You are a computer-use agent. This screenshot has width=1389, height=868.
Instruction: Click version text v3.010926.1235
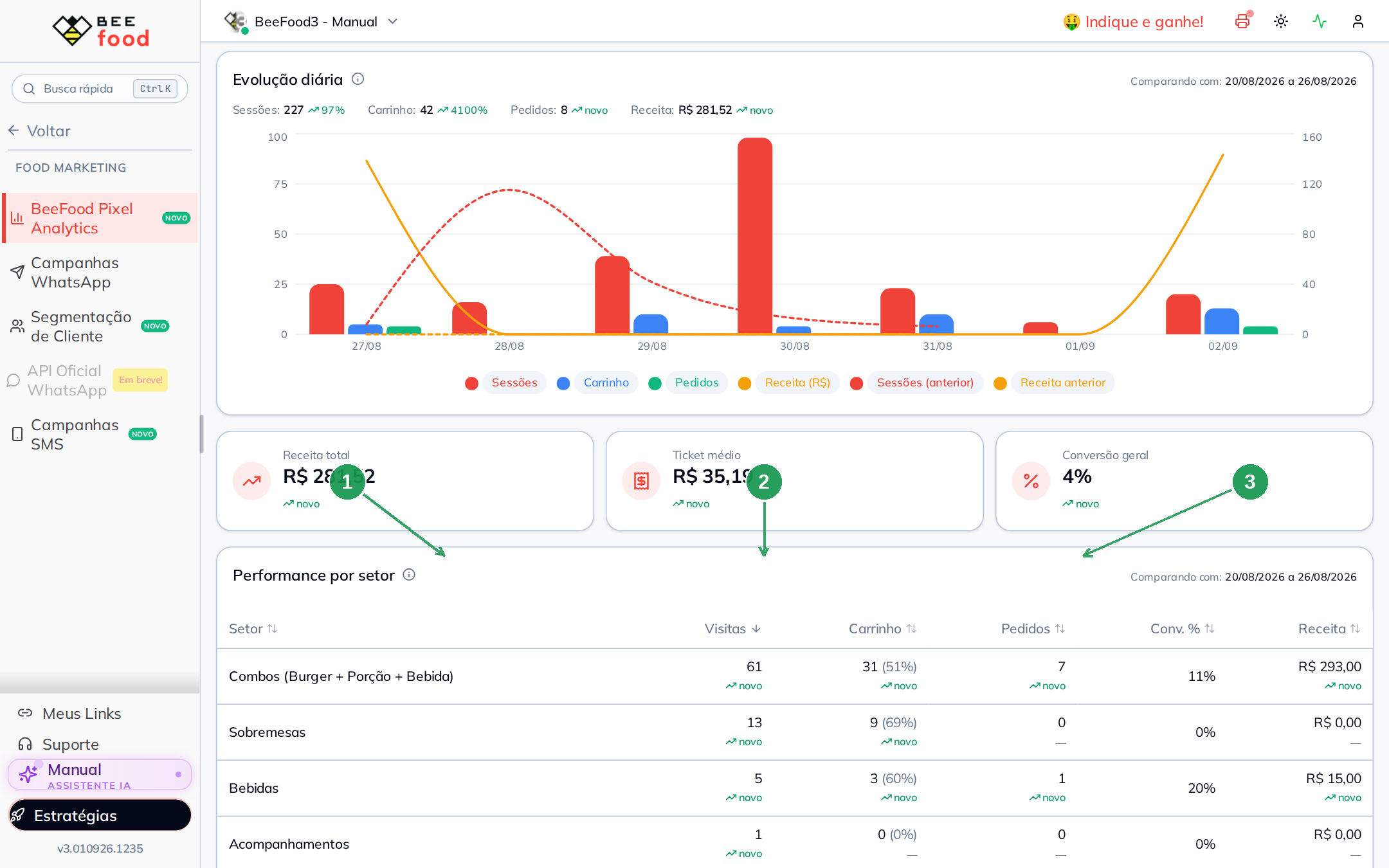(x=100, y=849)
